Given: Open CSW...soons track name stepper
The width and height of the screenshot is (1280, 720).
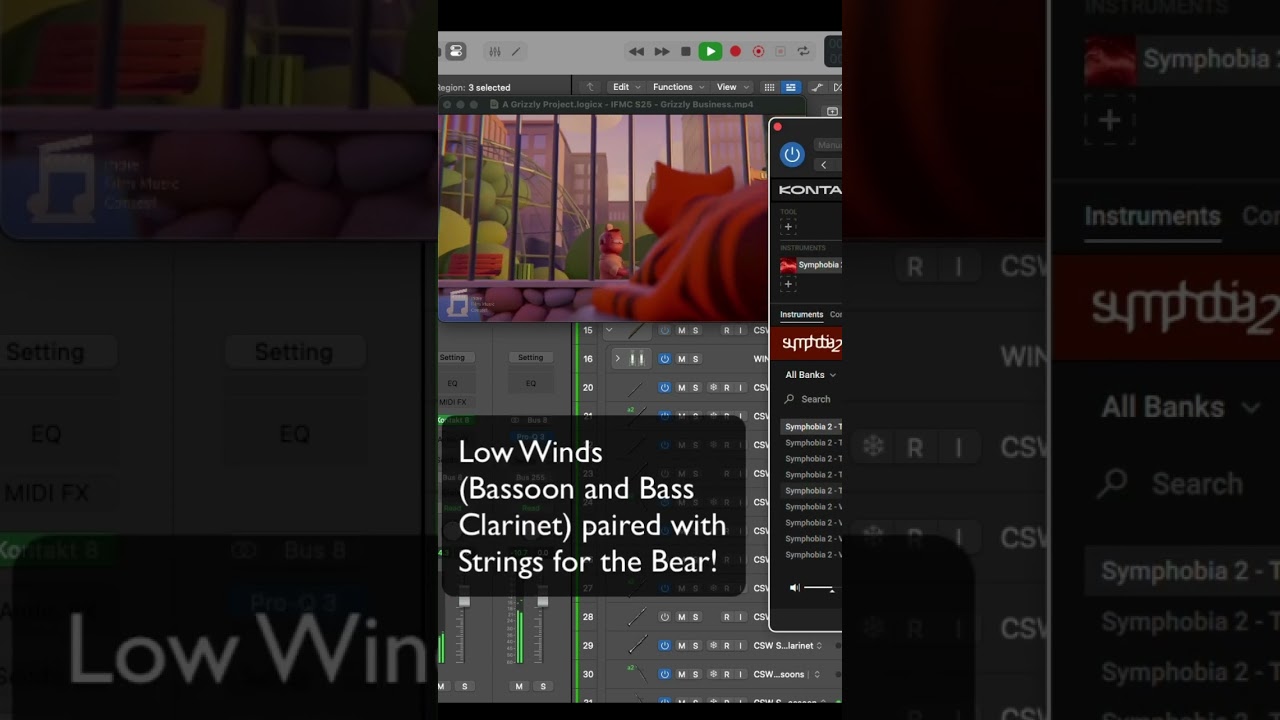Looking at the screenshot, I should [x=817, y=675].
